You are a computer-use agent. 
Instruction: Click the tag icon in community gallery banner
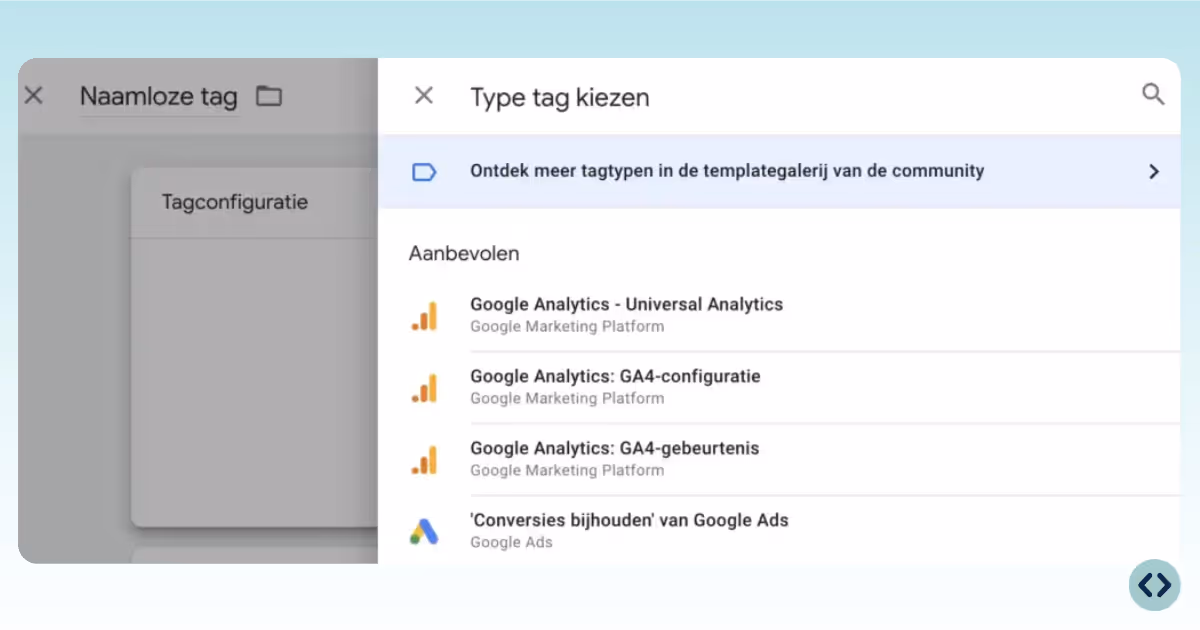pos(425,172)
